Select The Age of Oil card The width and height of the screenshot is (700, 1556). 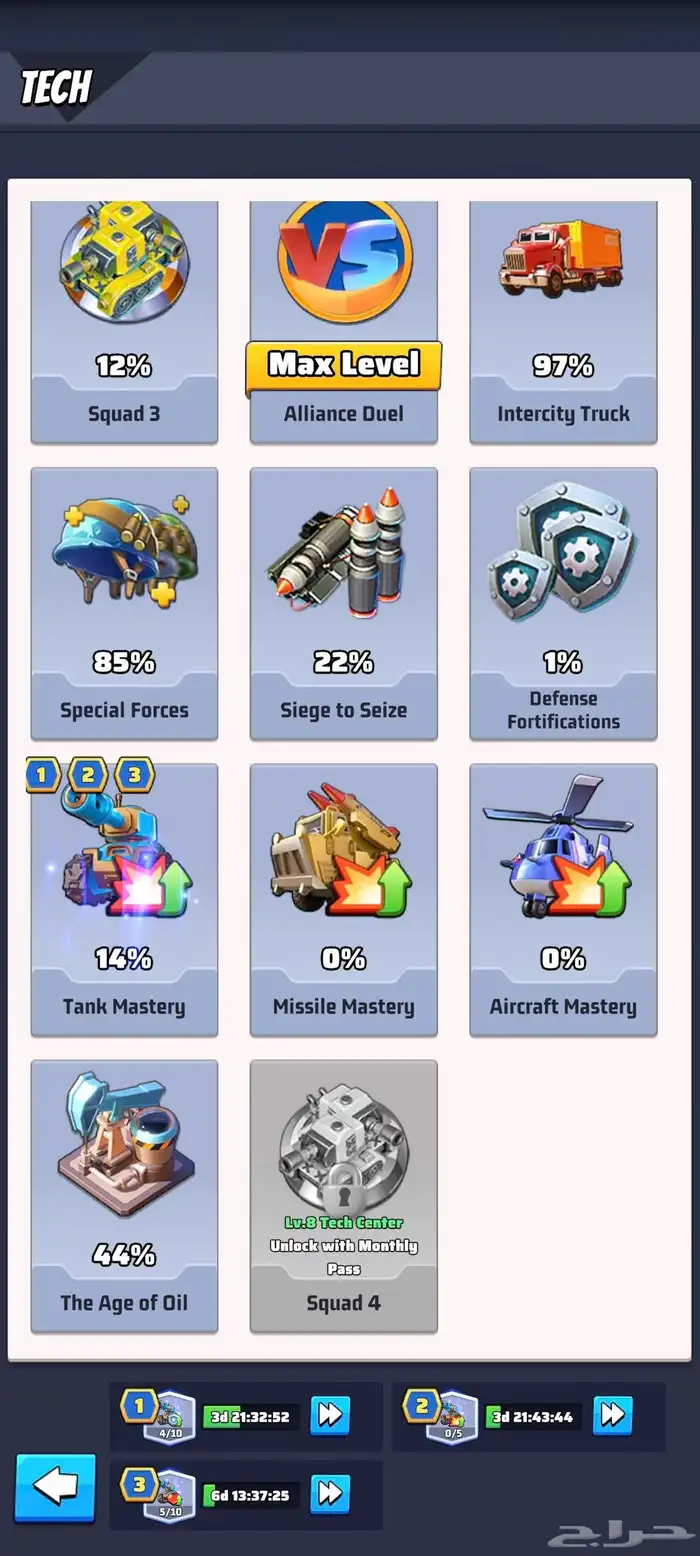(x=124, y=1196)
